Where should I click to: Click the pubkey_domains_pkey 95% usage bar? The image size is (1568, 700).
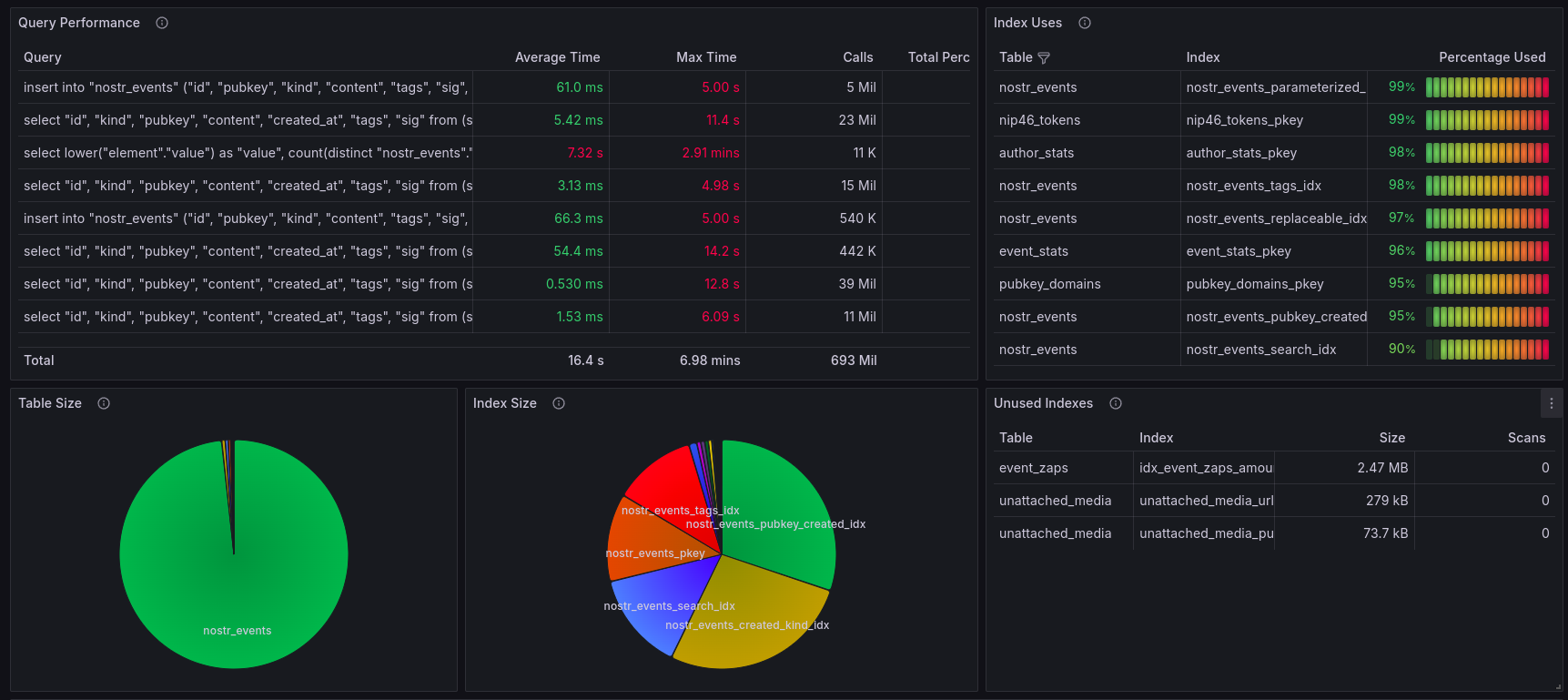1487,284
